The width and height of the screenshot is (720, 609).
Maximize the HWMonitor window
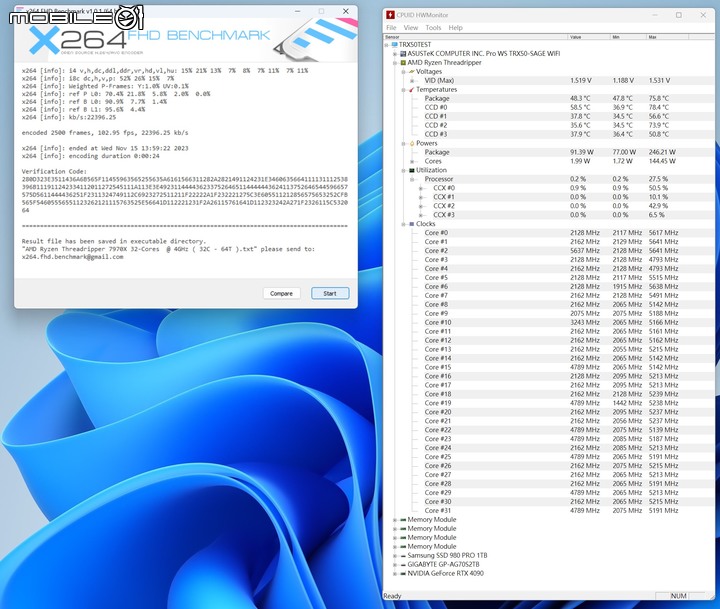coord(679,15)
